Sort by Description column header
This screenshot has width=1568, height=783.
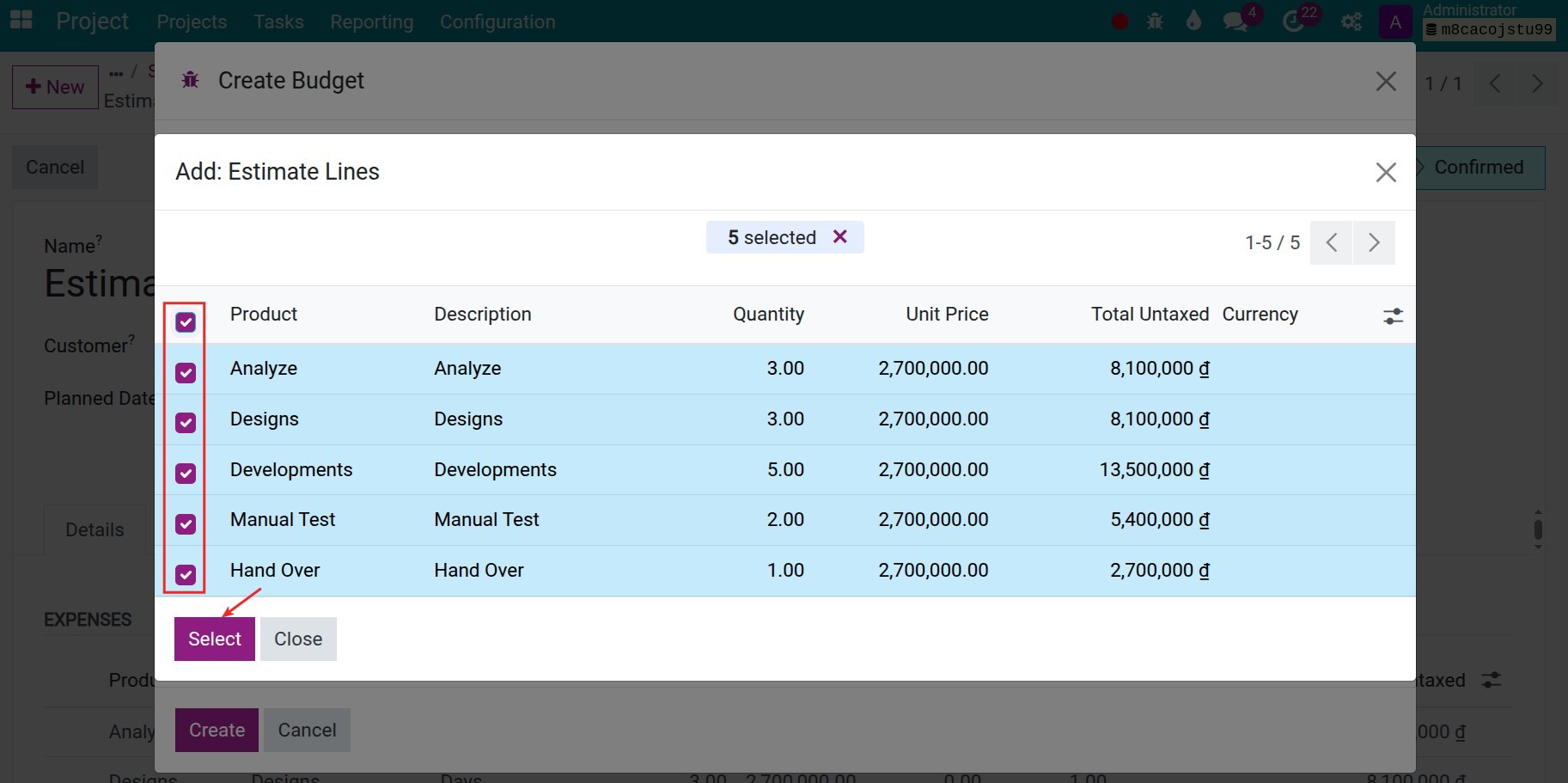(482, 314)
